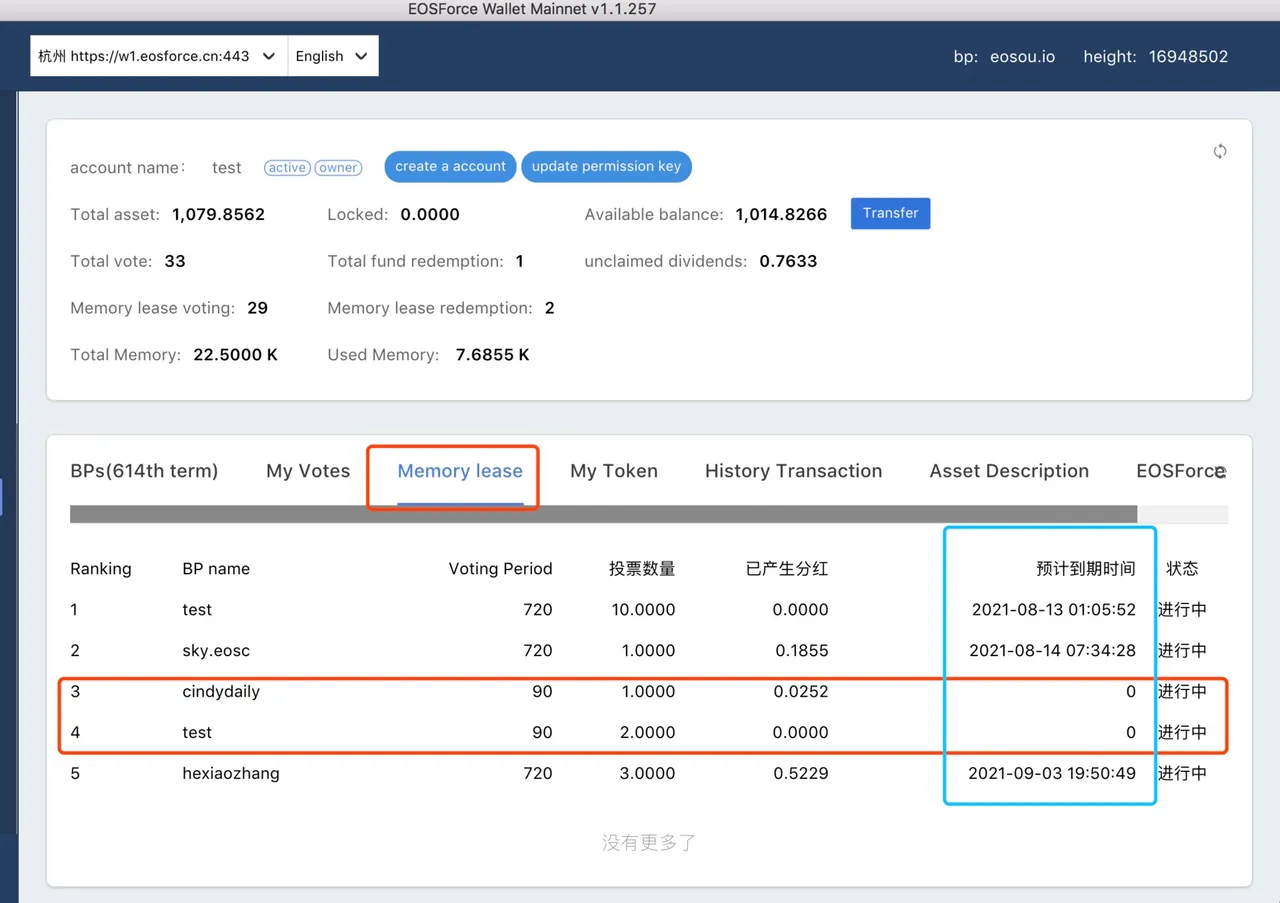This screenshot has width=1280, height=903.
Task: Open the English language dropdown
Action: (x=333, y=56)
